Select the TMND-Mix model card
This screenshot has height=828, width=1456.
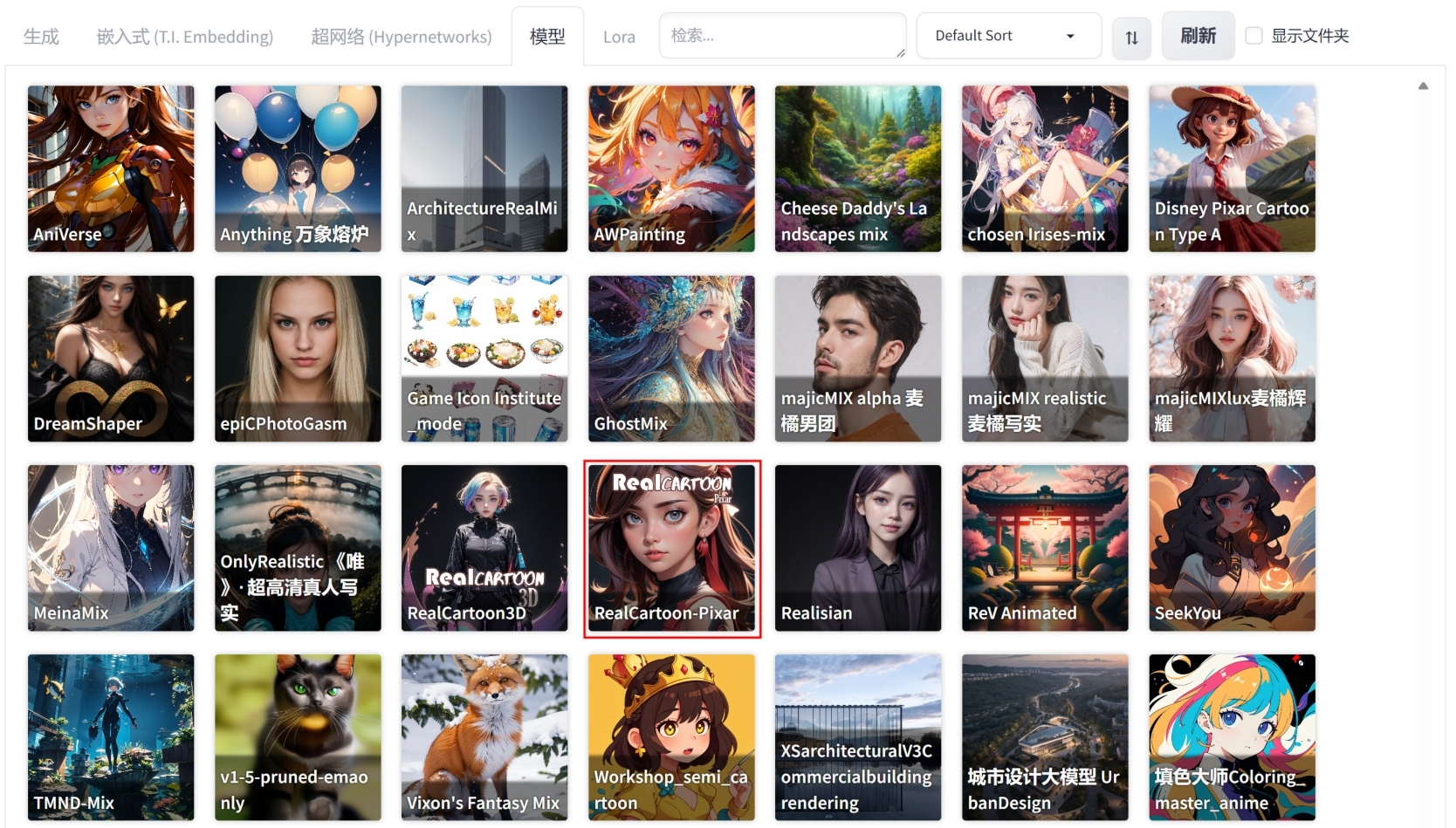pos(111,737)
